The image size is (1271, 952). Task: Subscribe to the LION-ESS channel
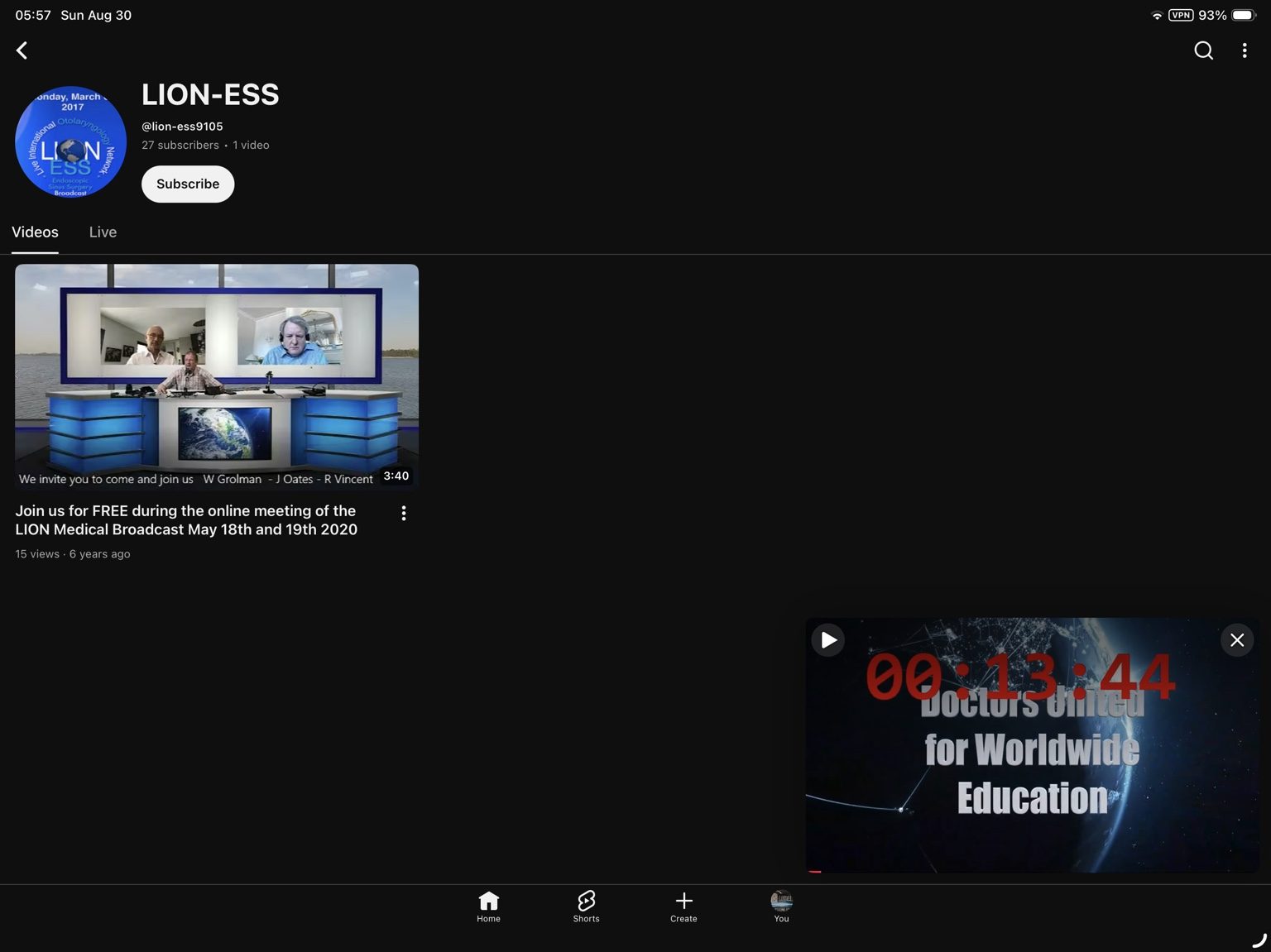coord(188,184)
